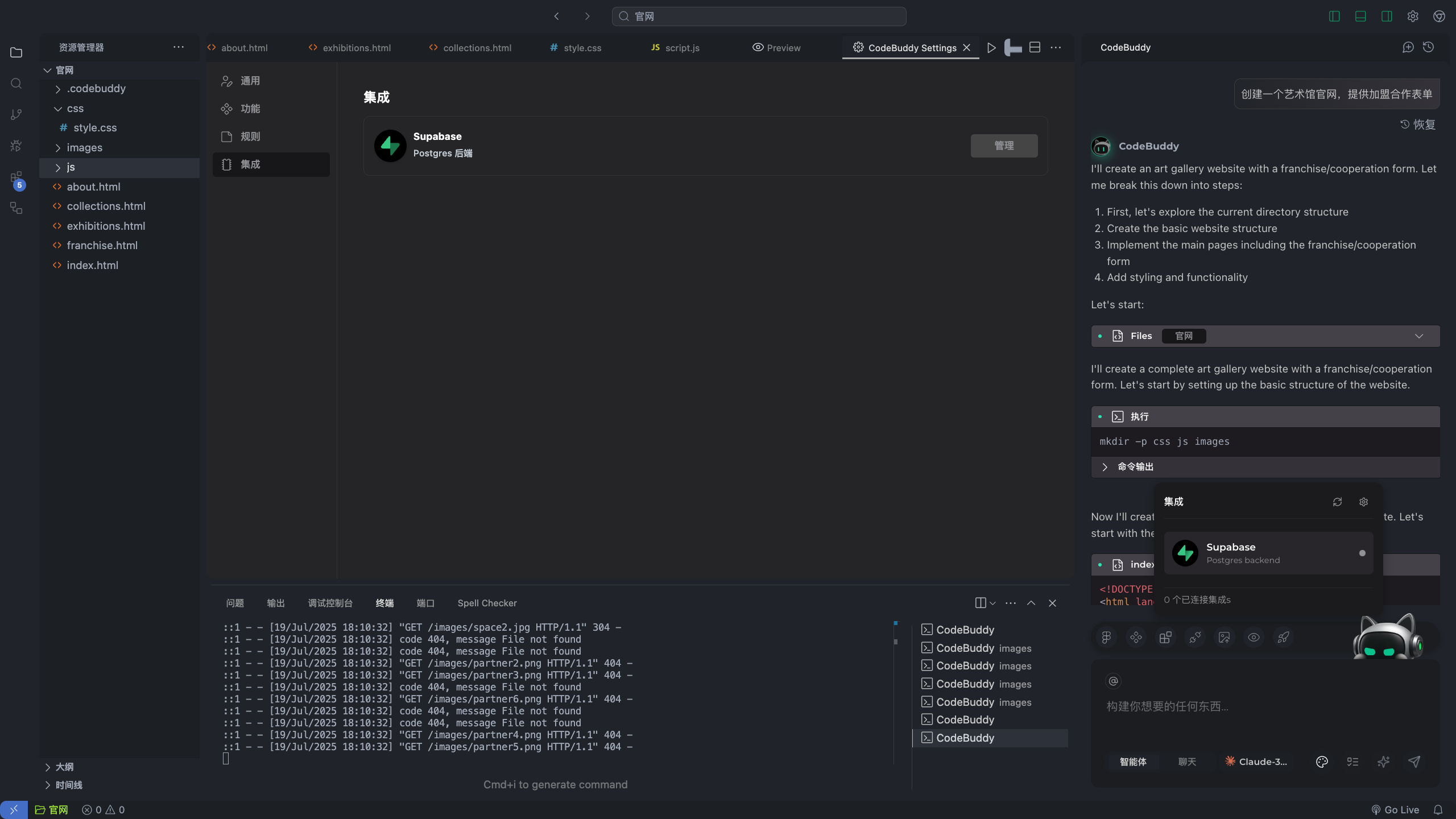Click the 恢复 restore link
This screenshot has width=1456, height=819.
(1418, 125)
